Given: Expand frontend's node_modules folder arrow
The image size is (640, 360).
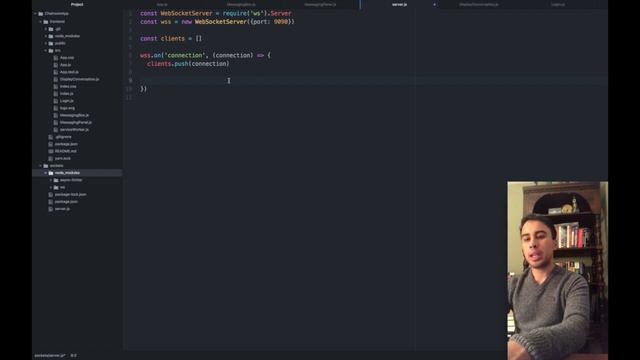Looking at the screenshot, I should [46, 36].
